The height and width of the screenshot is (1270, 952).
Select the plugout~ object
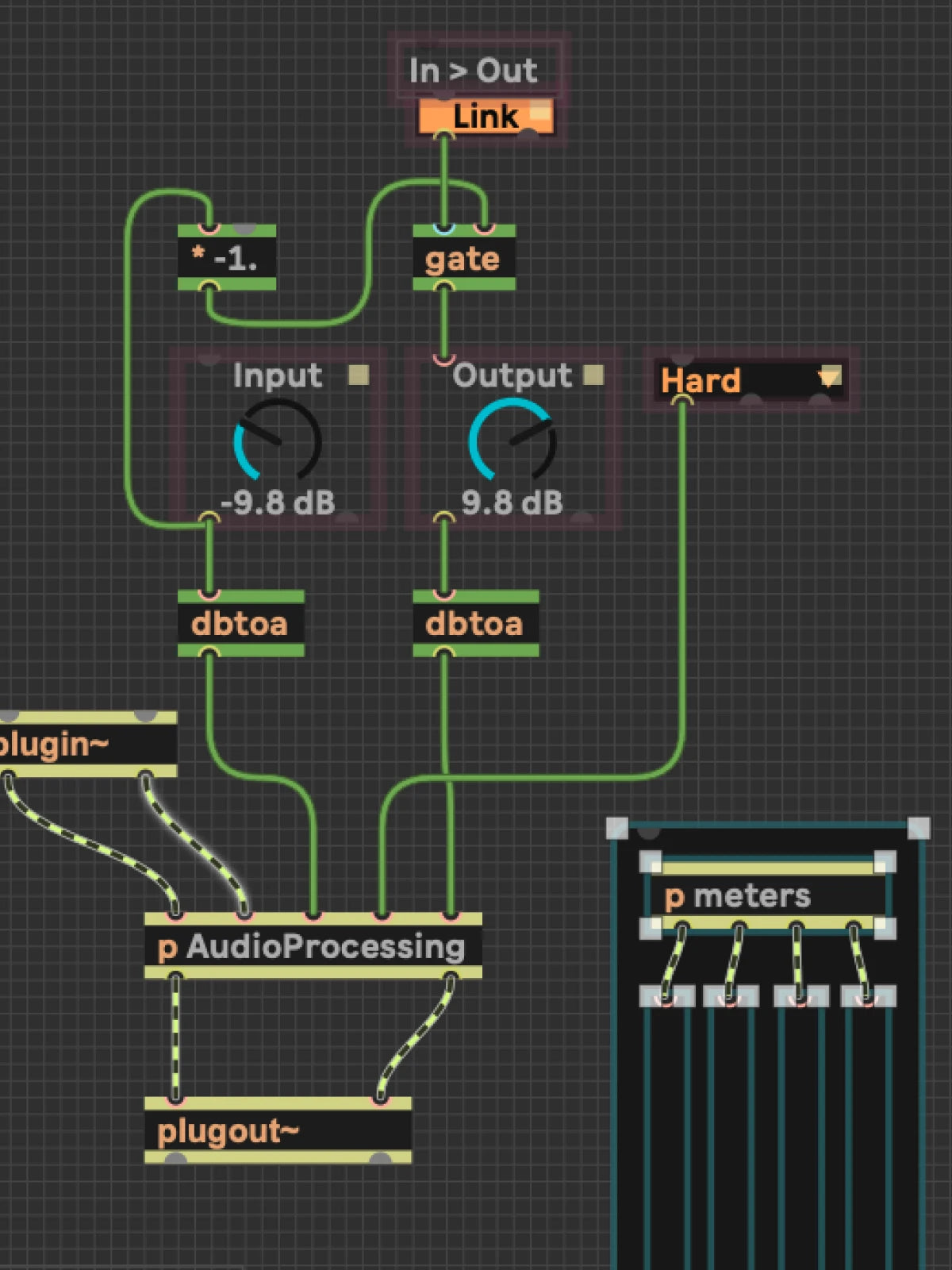pos(278,1130)
